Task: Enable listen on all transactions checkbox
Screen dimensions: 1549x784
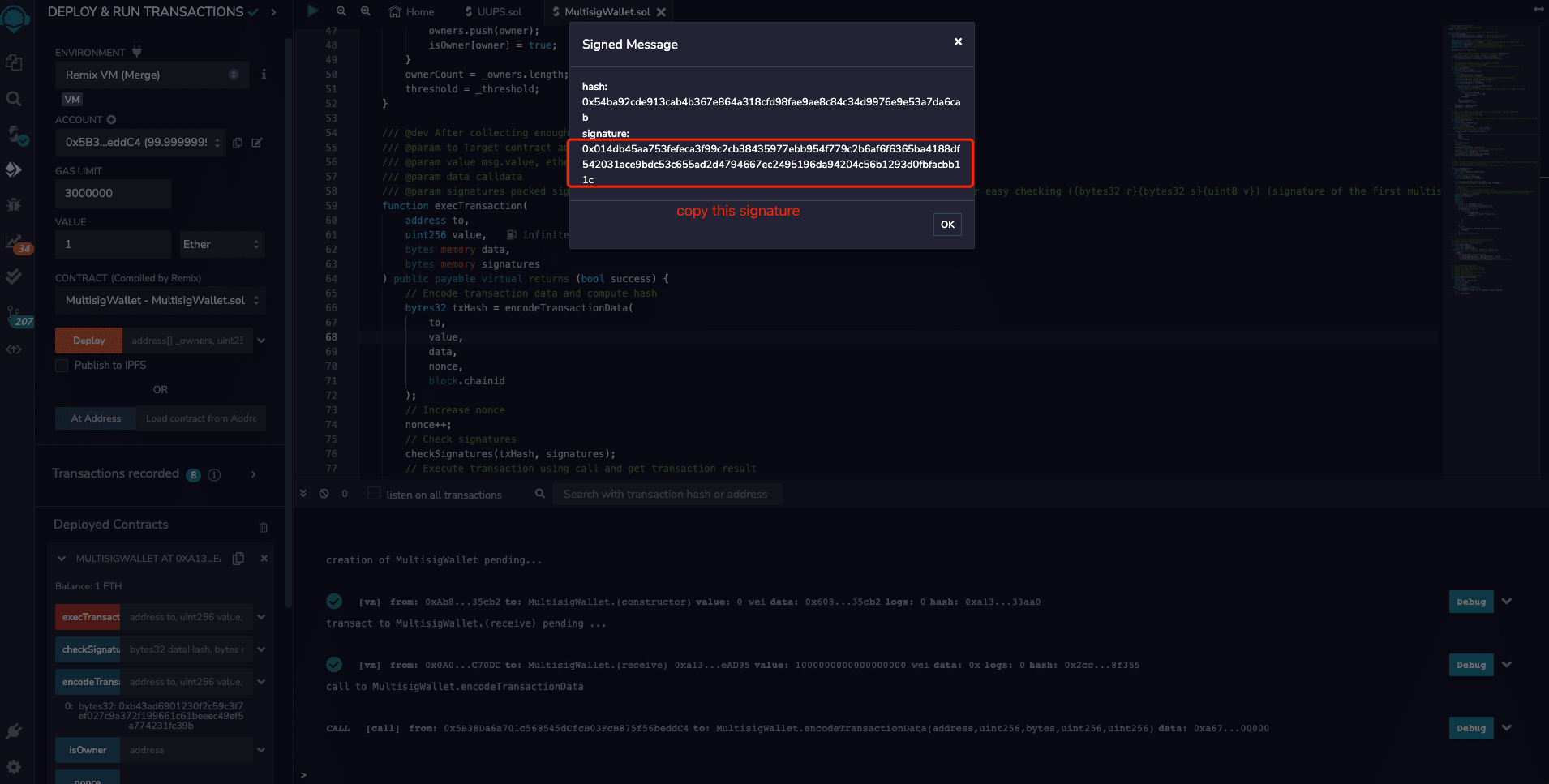Action: click(374, 494)
